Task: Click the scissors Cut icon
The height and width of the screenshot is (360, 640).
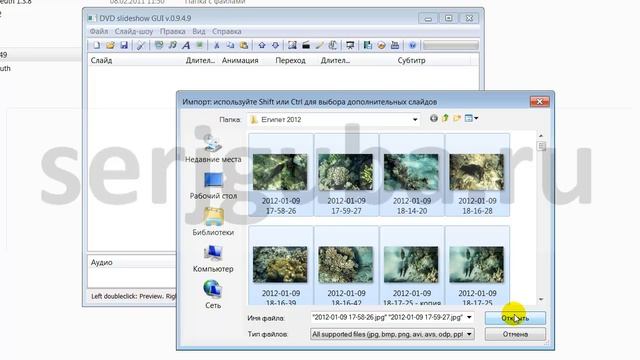Action: point(217,45)
